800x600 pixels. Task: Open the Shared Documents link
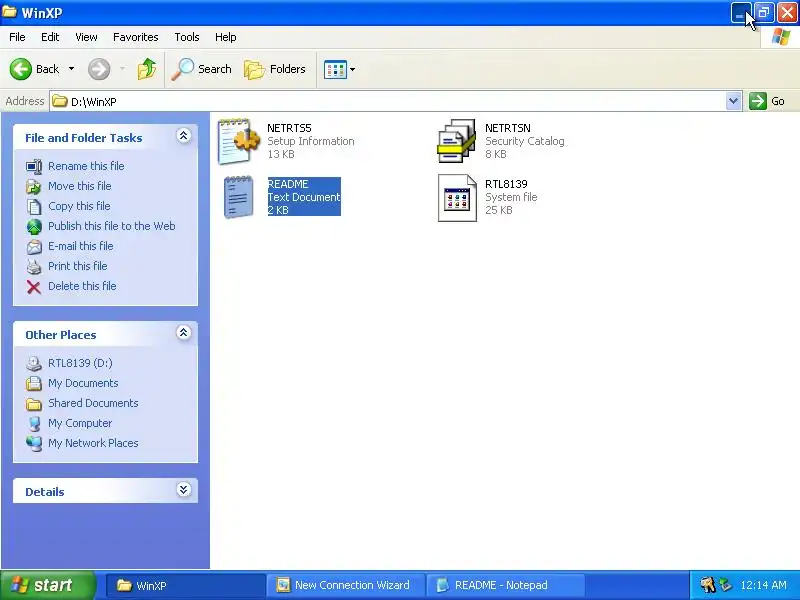coord(93,403)
